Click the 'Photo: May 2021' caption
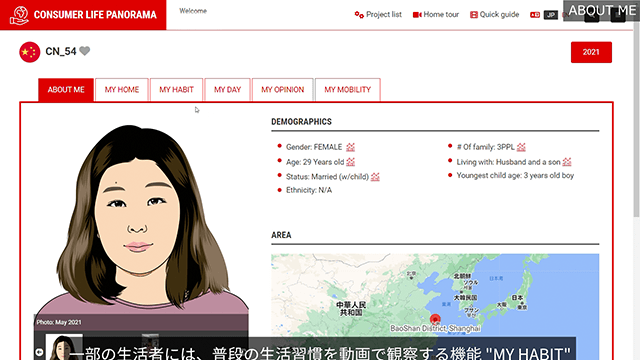 click(59, 322)
